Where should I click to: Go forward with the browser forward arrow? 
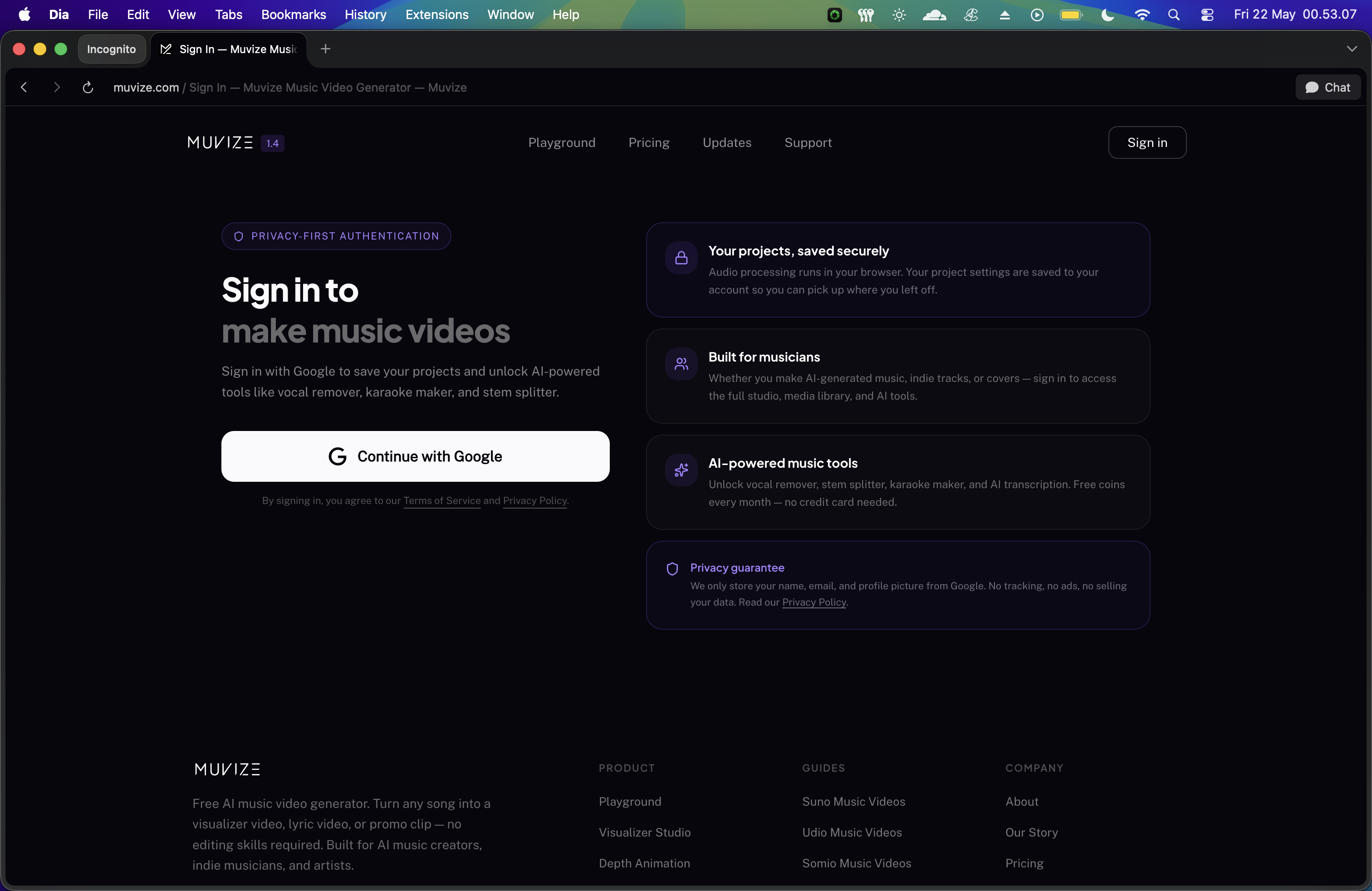tap(56, 87)
